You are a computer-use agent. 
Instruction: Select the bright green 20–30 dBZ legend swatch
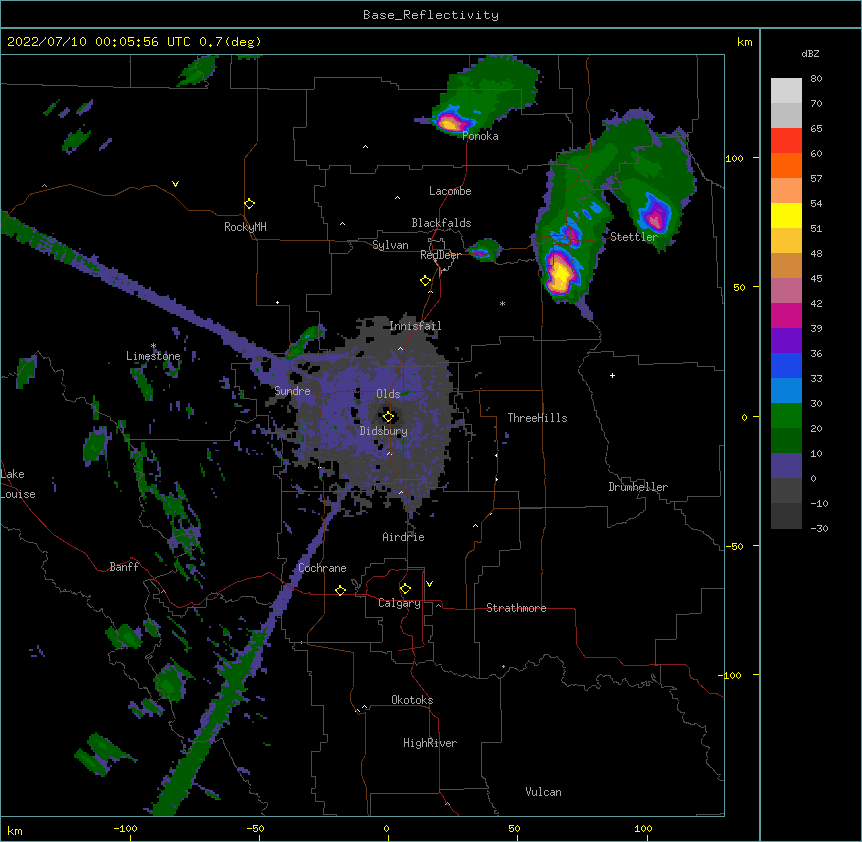pos(786,416)
